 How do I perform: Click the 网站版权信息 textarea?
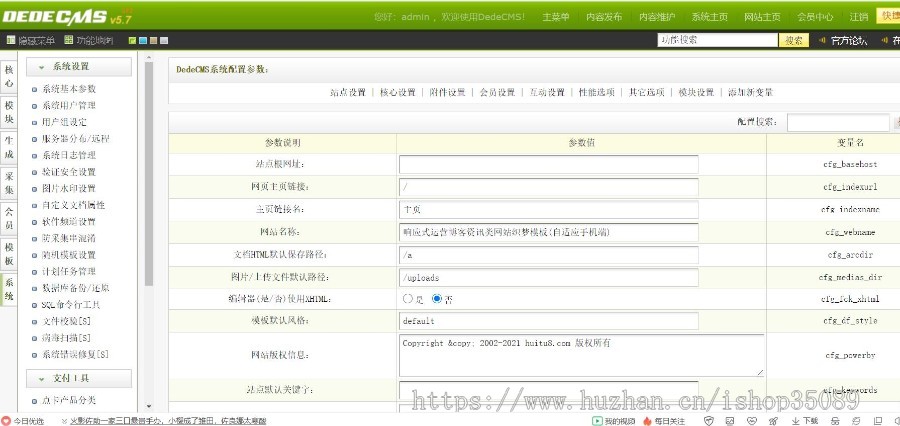[x=582, y=356]
